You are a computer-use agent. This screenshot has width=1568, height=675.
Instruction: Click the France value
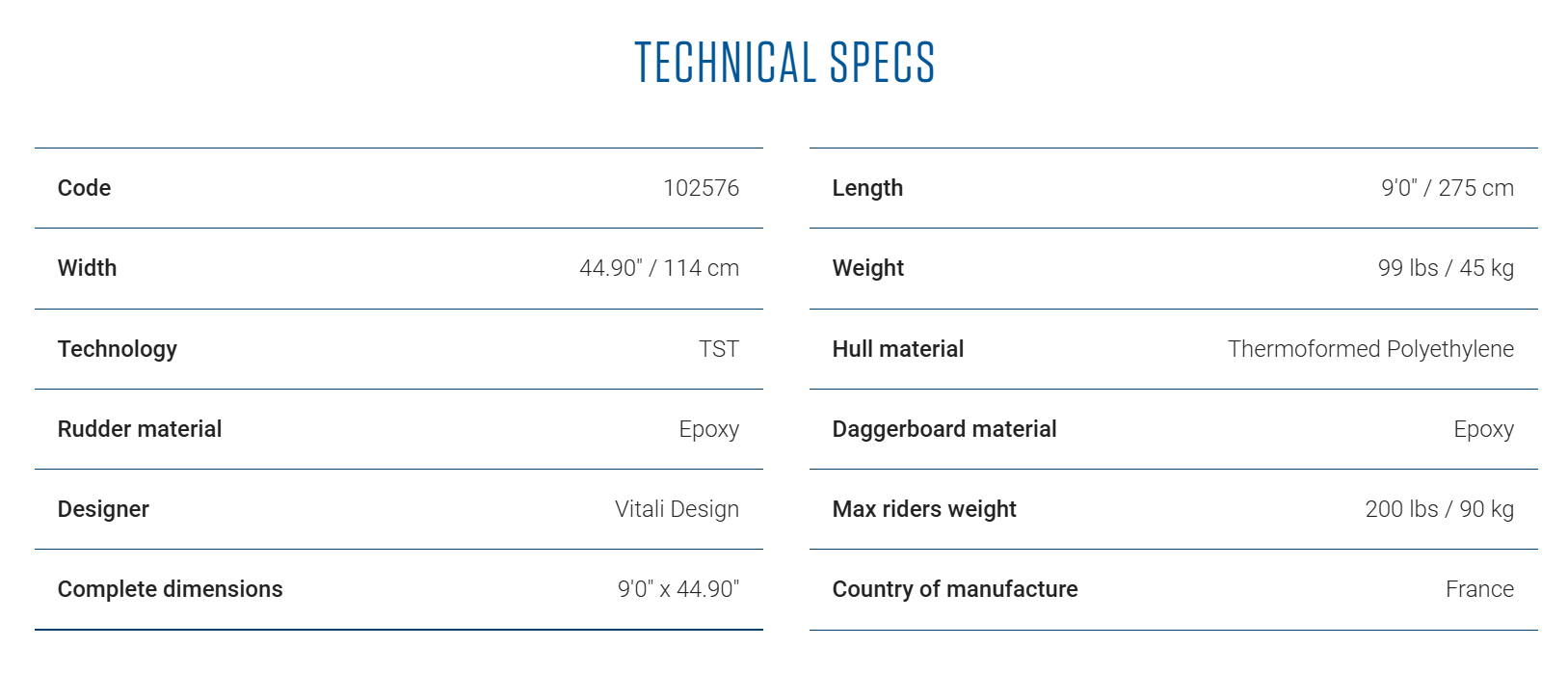1479,589
